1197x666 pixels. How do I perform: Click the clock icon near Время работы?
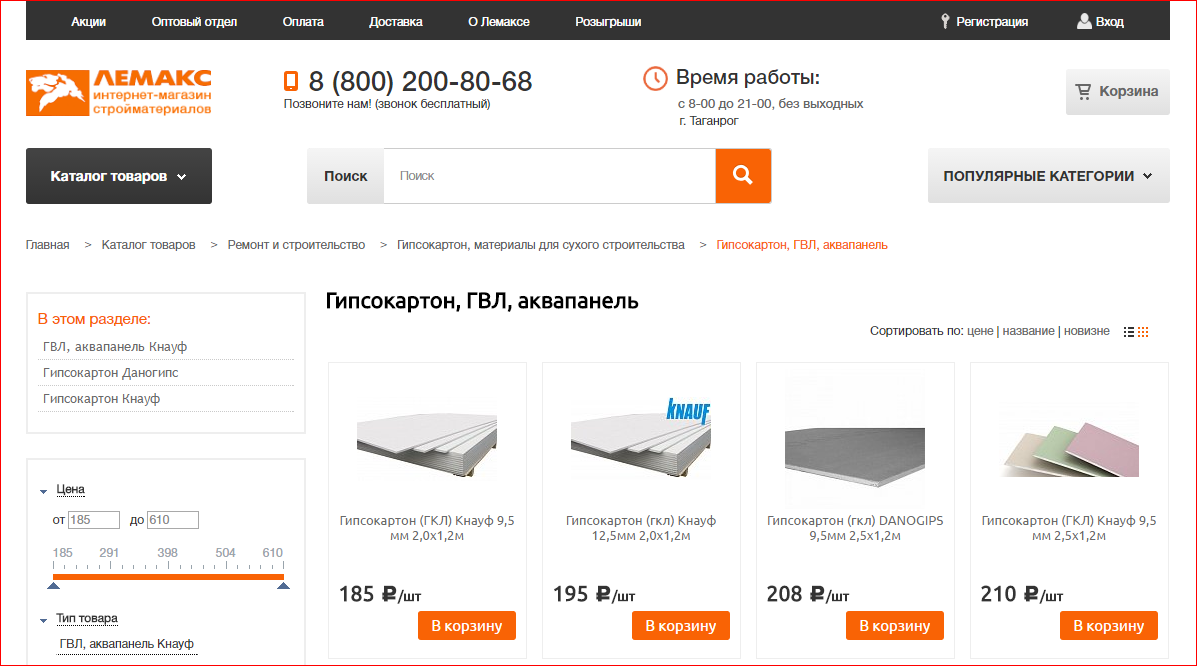(655, 78)
